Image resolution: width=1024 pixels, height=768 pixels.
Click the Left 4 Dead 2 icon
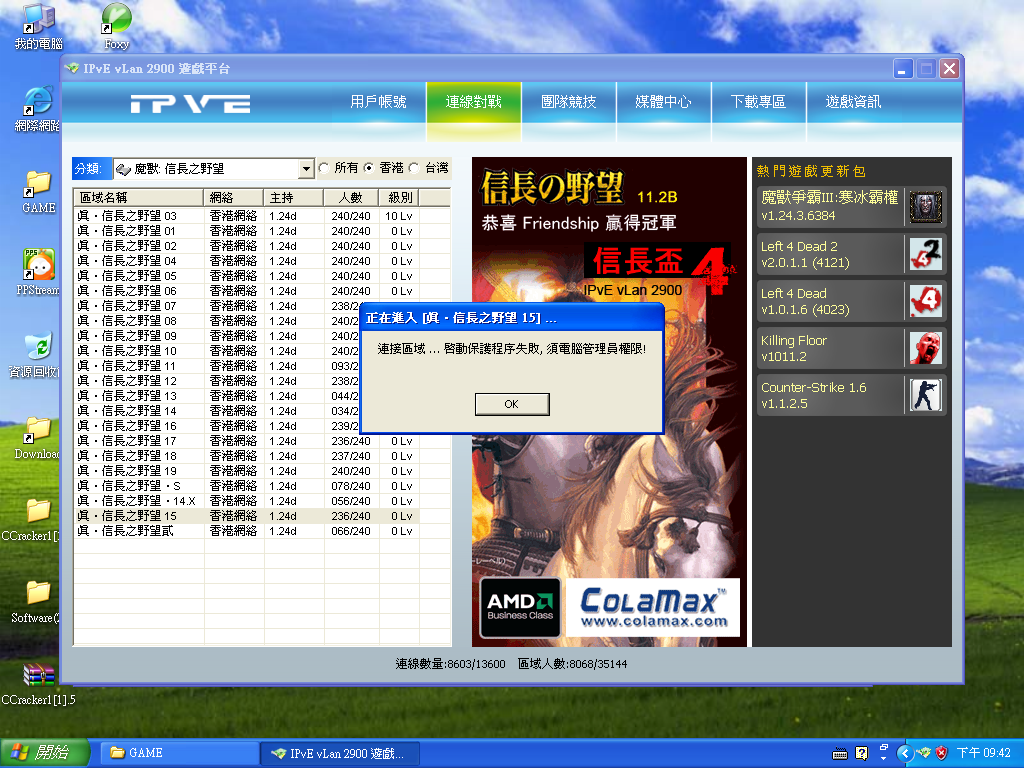[x=926, y=254]
